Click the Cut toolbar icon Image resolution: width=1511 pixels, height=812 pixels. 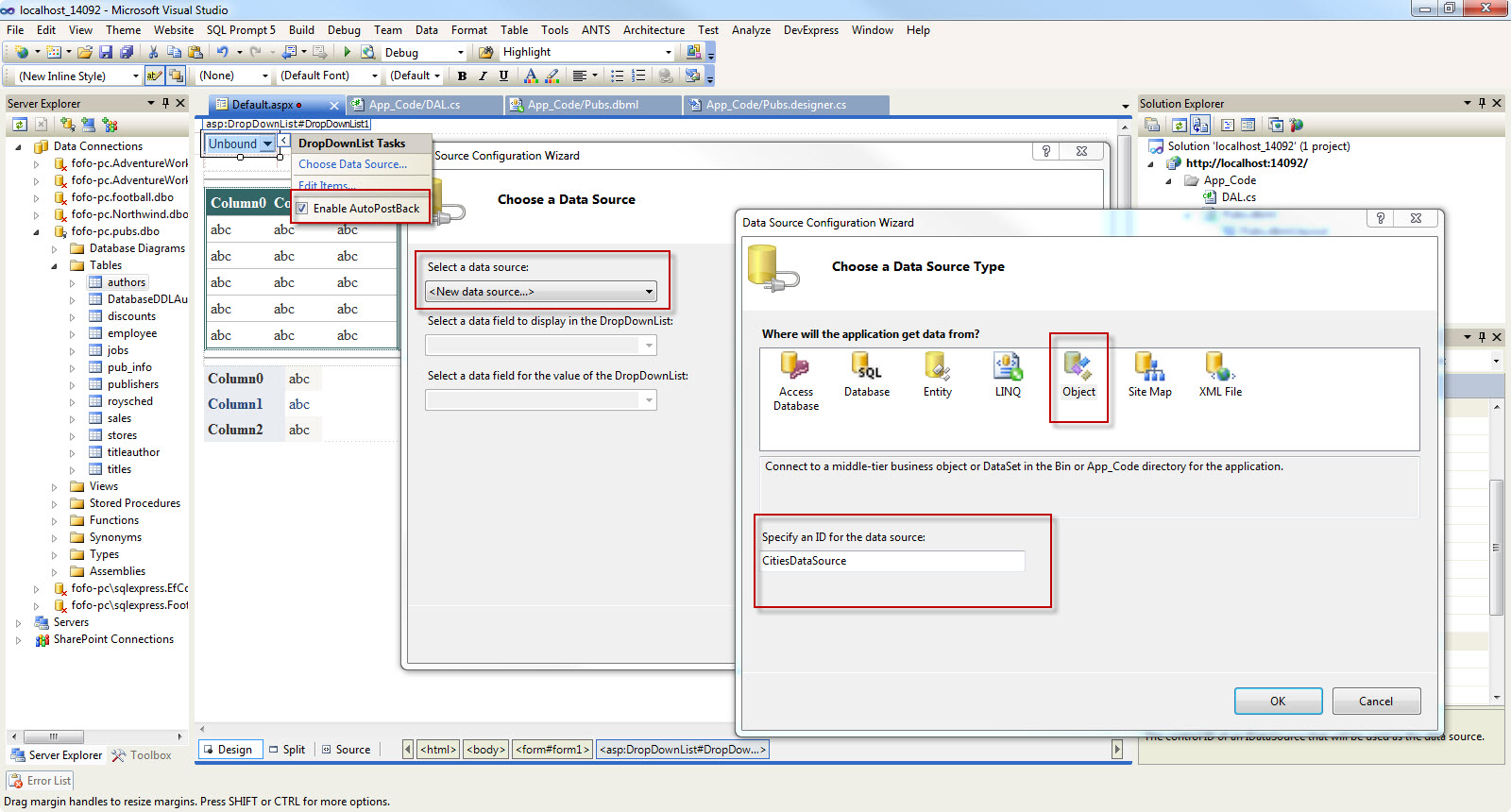click(x=154, y=52)
